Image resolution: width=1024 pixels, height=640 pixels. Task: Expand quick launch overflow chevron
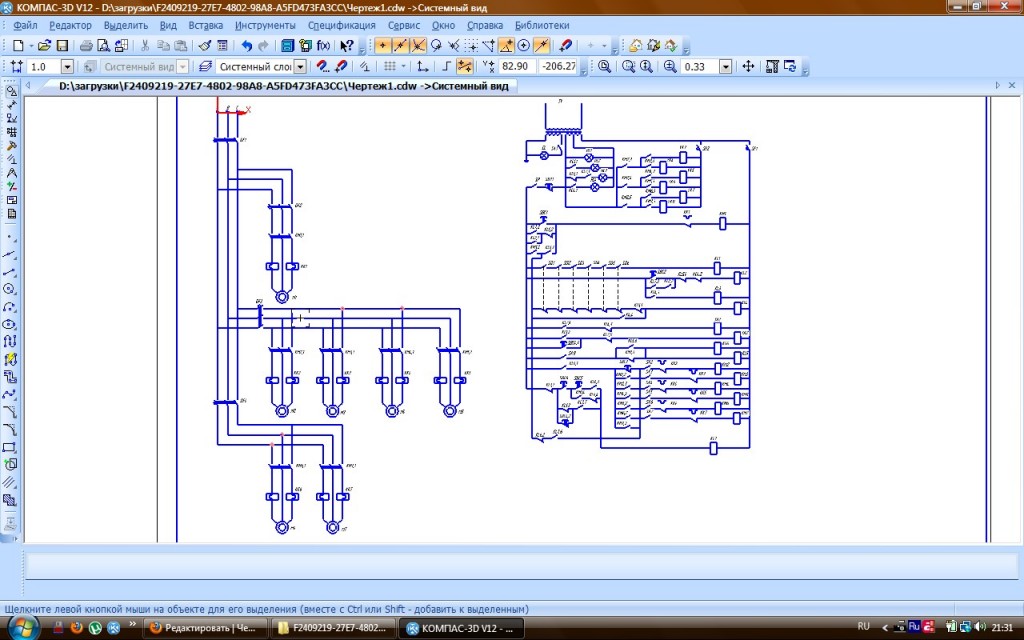(x=133, y=624)
